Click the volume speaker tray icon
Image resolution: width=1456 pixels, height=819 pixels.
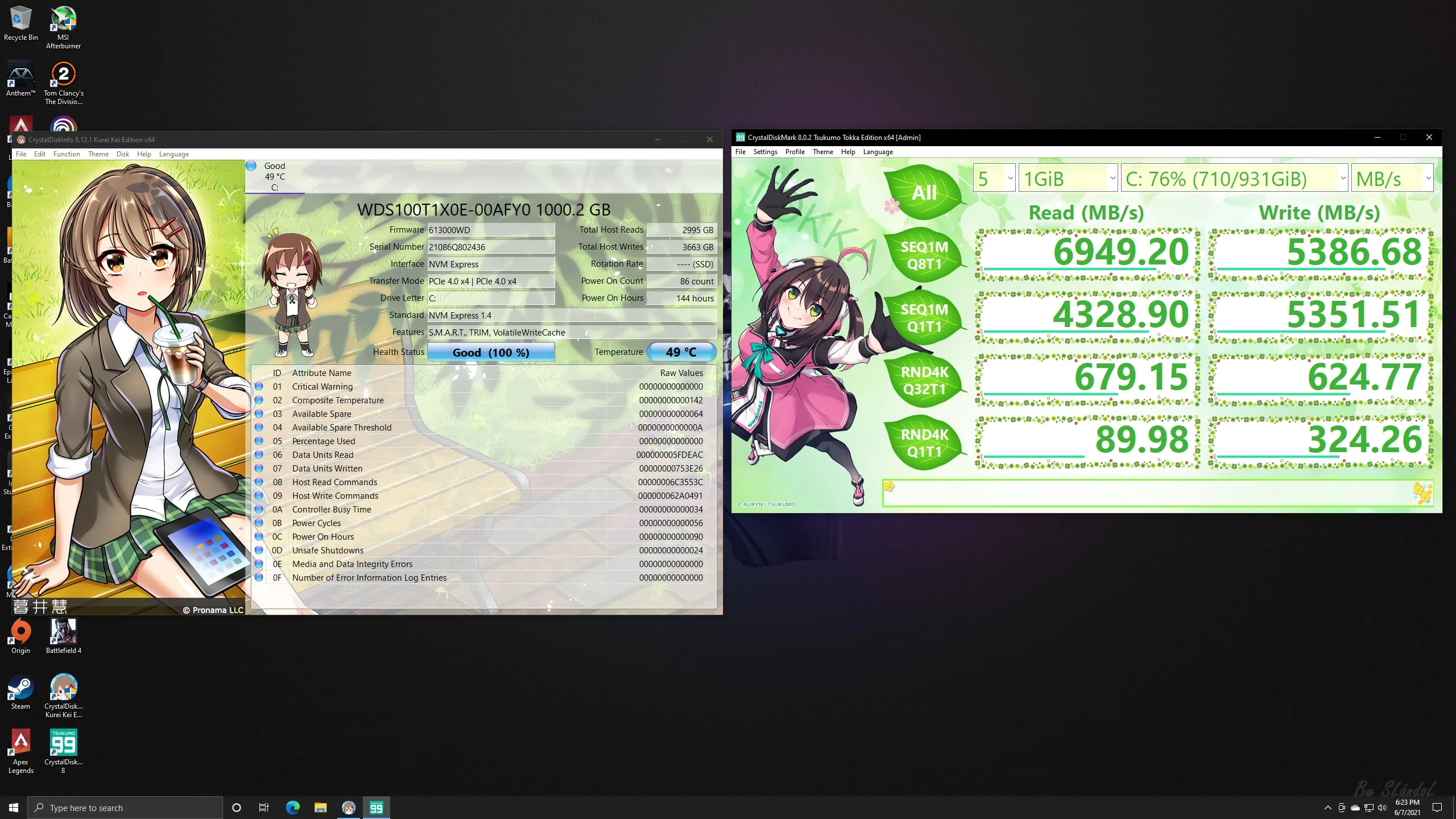pyautogui.click(x=1382, y=808)
